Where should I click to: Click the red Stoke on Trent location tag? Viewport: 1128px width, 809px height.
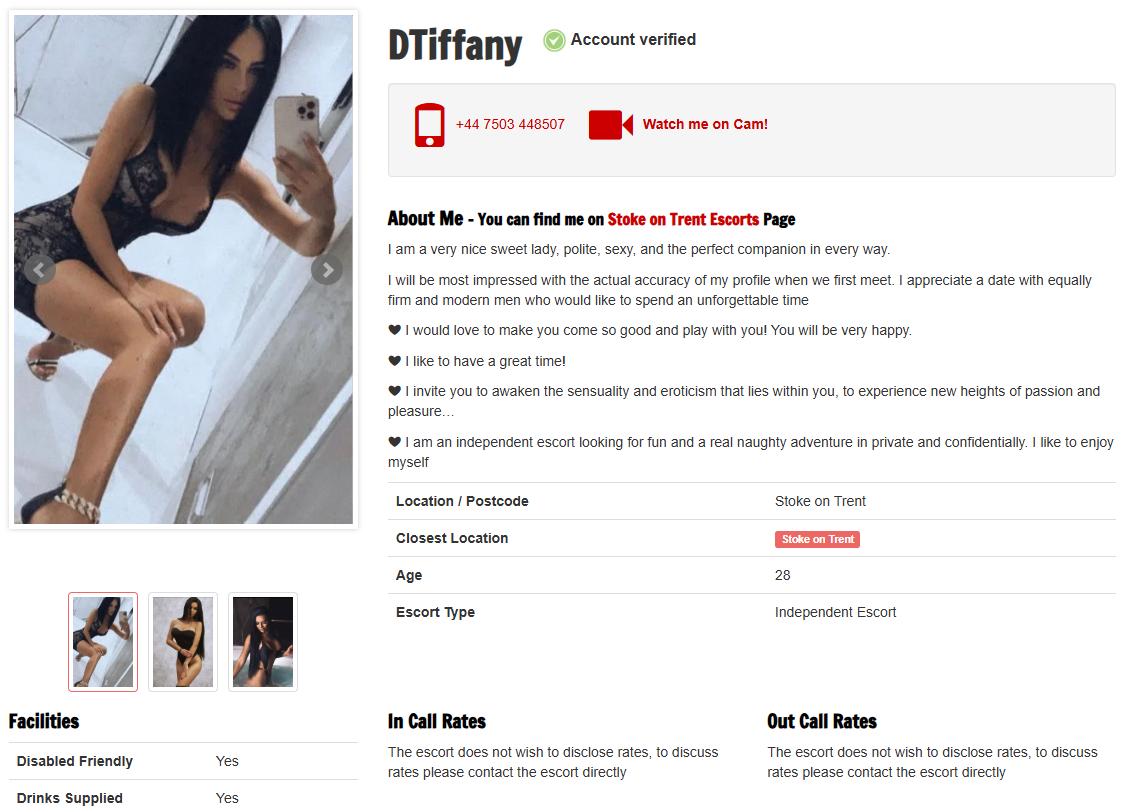(x=817, y=539)
